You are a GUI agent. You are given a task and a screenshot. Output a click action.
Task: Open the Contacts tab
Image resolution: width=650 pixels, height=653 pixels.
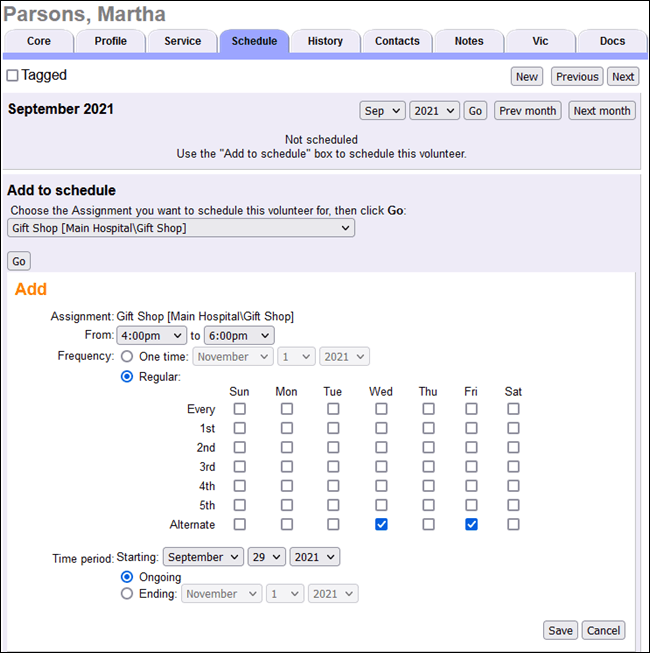tap(397, 41)
